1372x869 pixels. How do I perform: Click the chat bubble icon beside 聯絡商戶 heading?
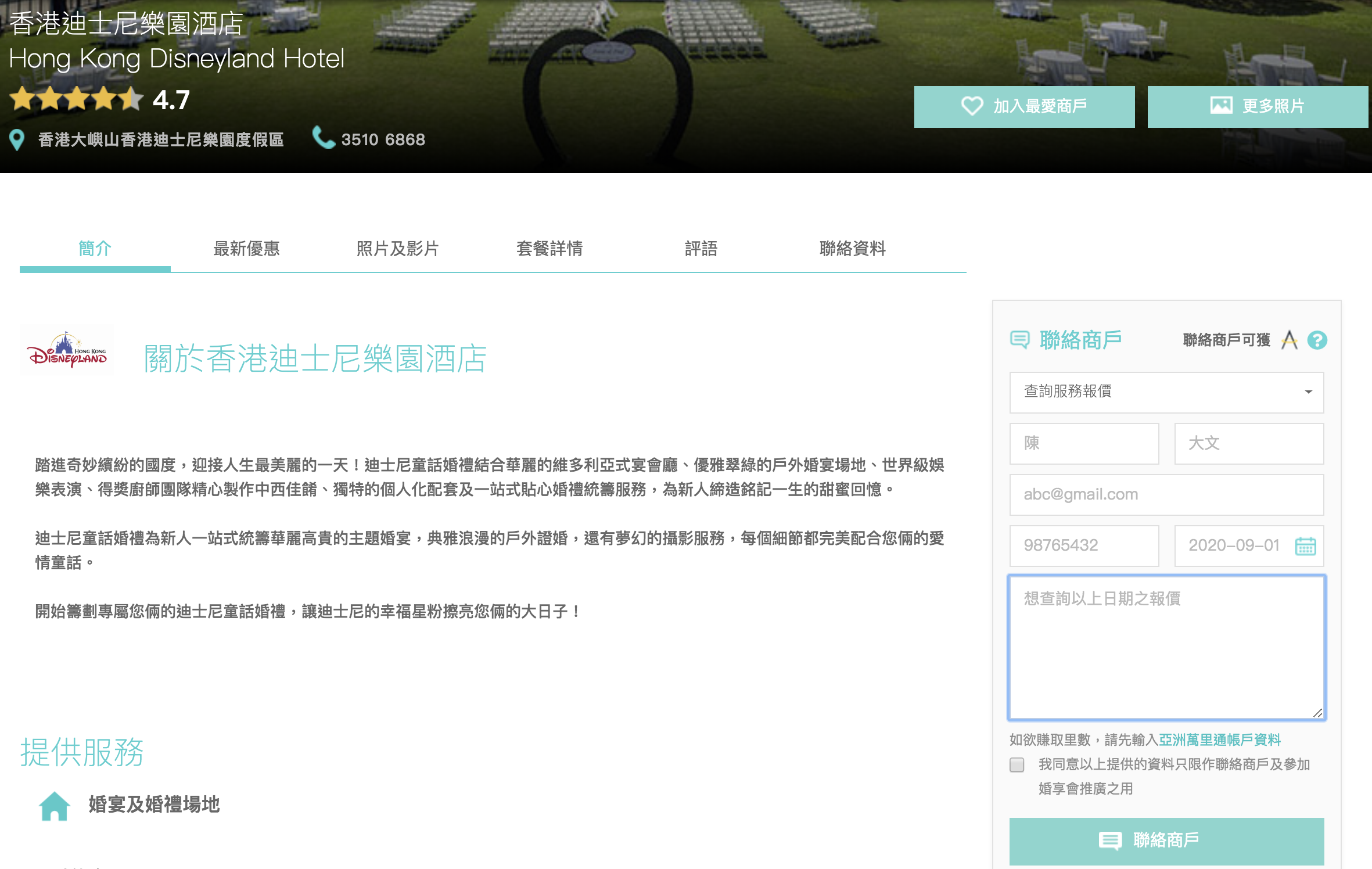coord(1020,340)
